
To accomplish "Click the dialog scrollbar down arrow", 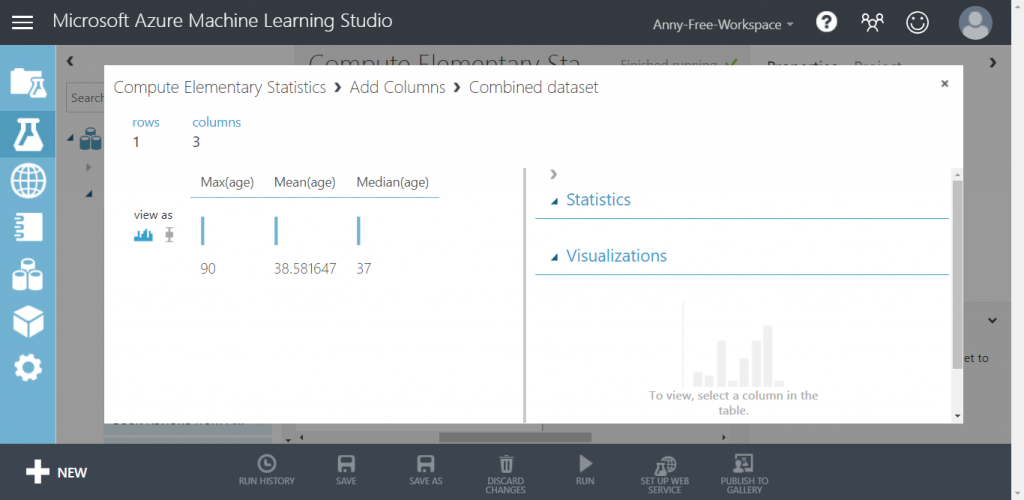I will tap(957, 416).
